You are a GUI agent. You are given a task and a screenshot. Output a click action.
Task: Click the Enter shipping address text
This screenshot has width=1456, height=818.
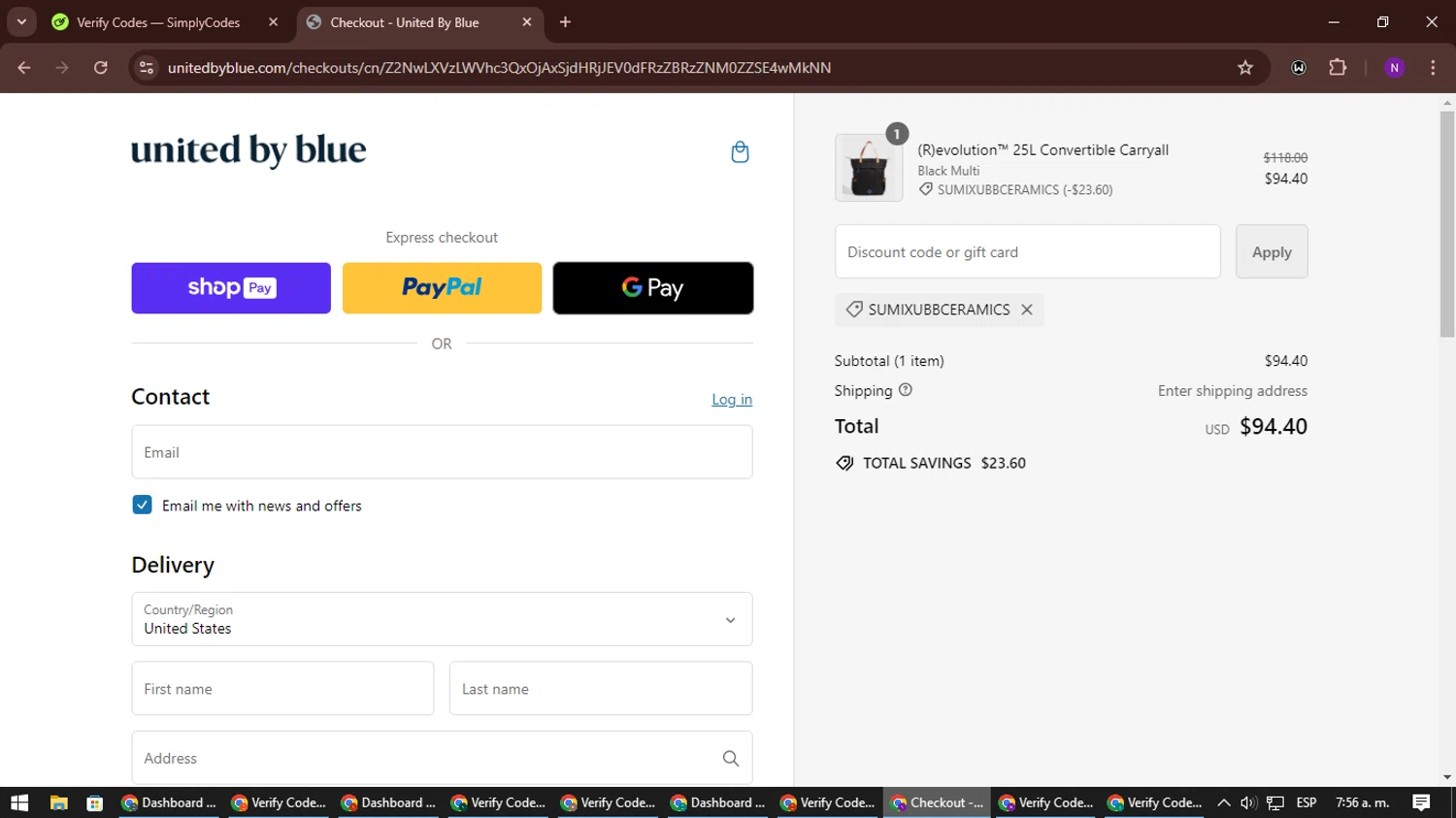[1233, 391]
